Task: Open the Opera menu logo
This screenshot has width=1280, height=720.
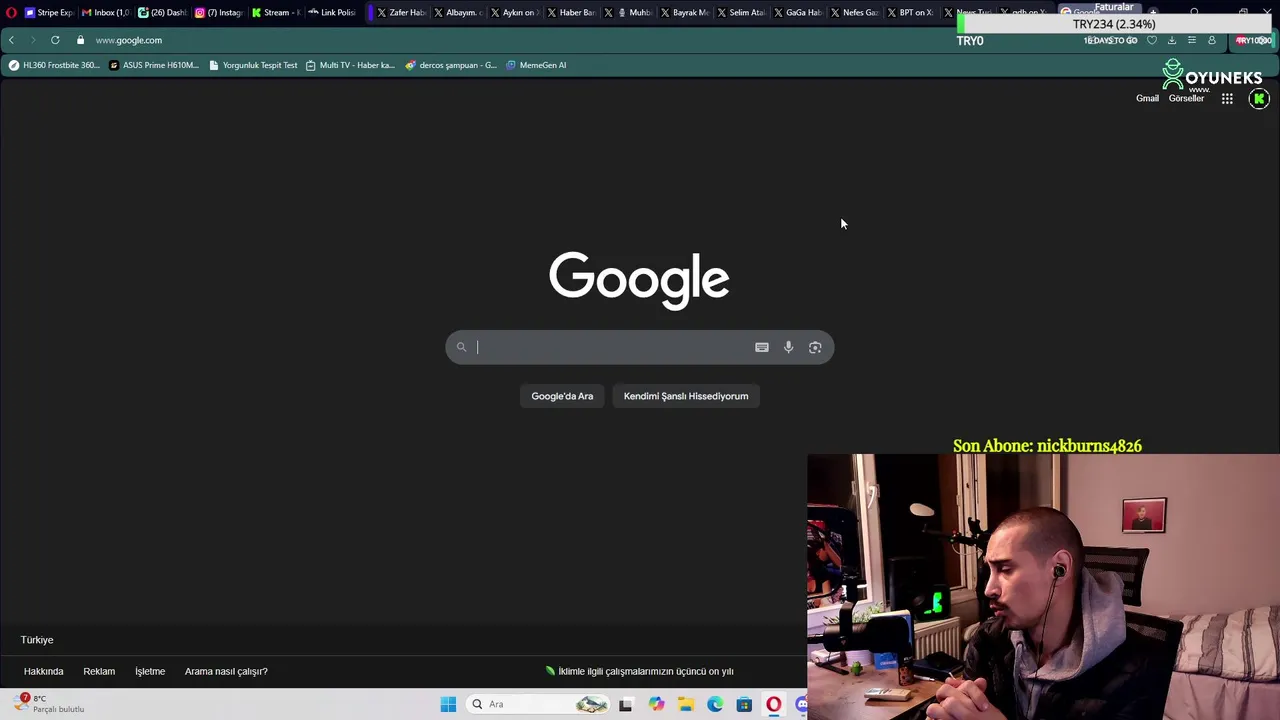Action: 11,12
